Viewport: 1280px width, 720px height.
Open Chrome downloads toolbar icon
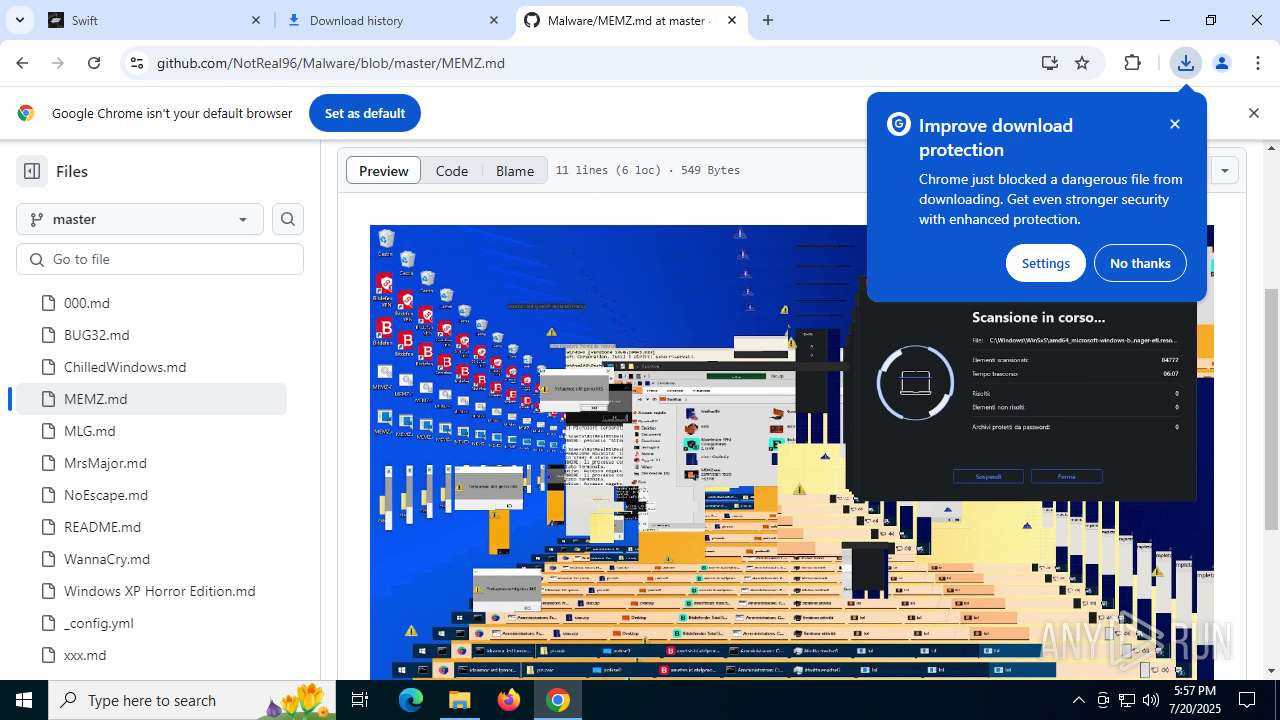pyautogui.click(x=1185, y=63)
